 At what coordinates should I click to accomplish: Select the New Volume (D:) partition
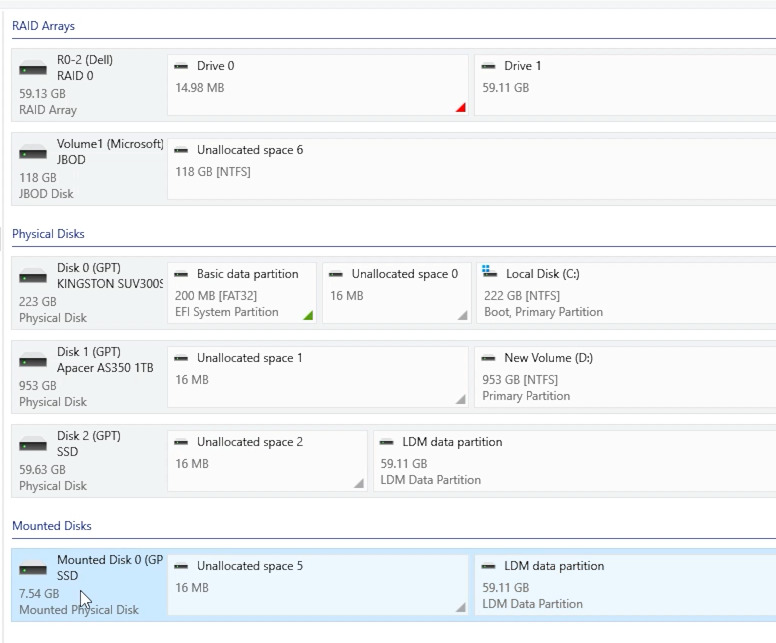tap(626, 377)
